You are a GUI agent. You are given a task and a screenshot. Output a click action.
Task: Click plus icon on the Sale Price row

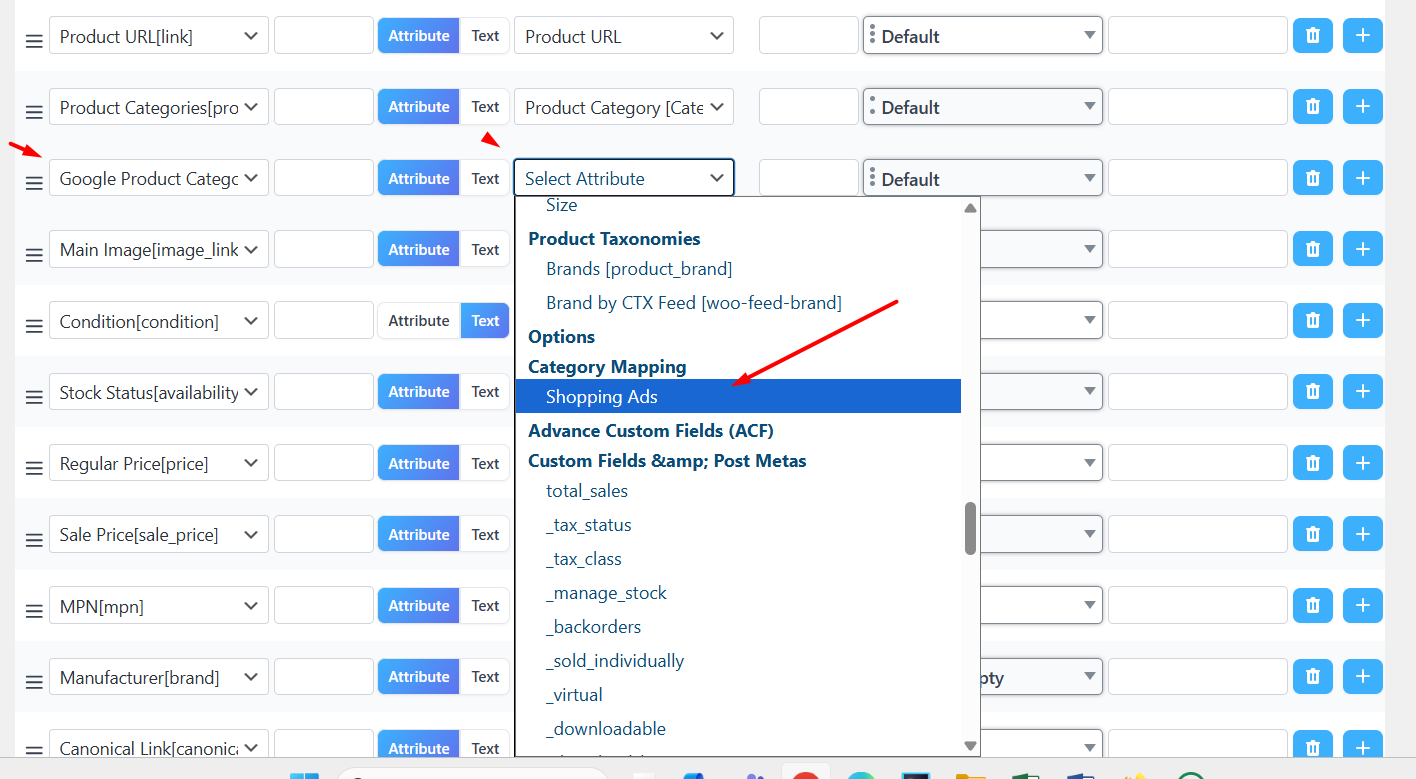point(1362,535)
